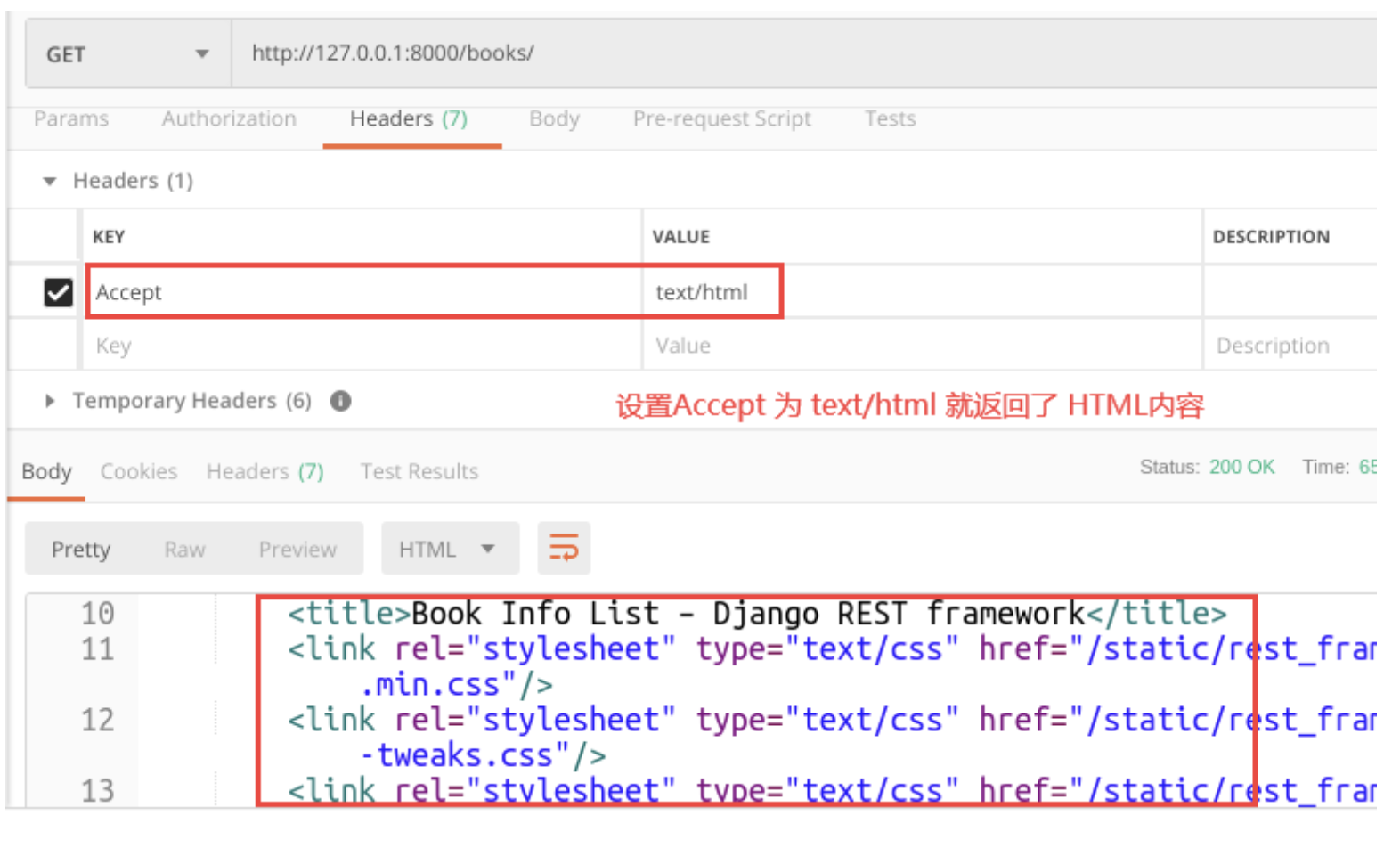Click the request URL field

804,53
